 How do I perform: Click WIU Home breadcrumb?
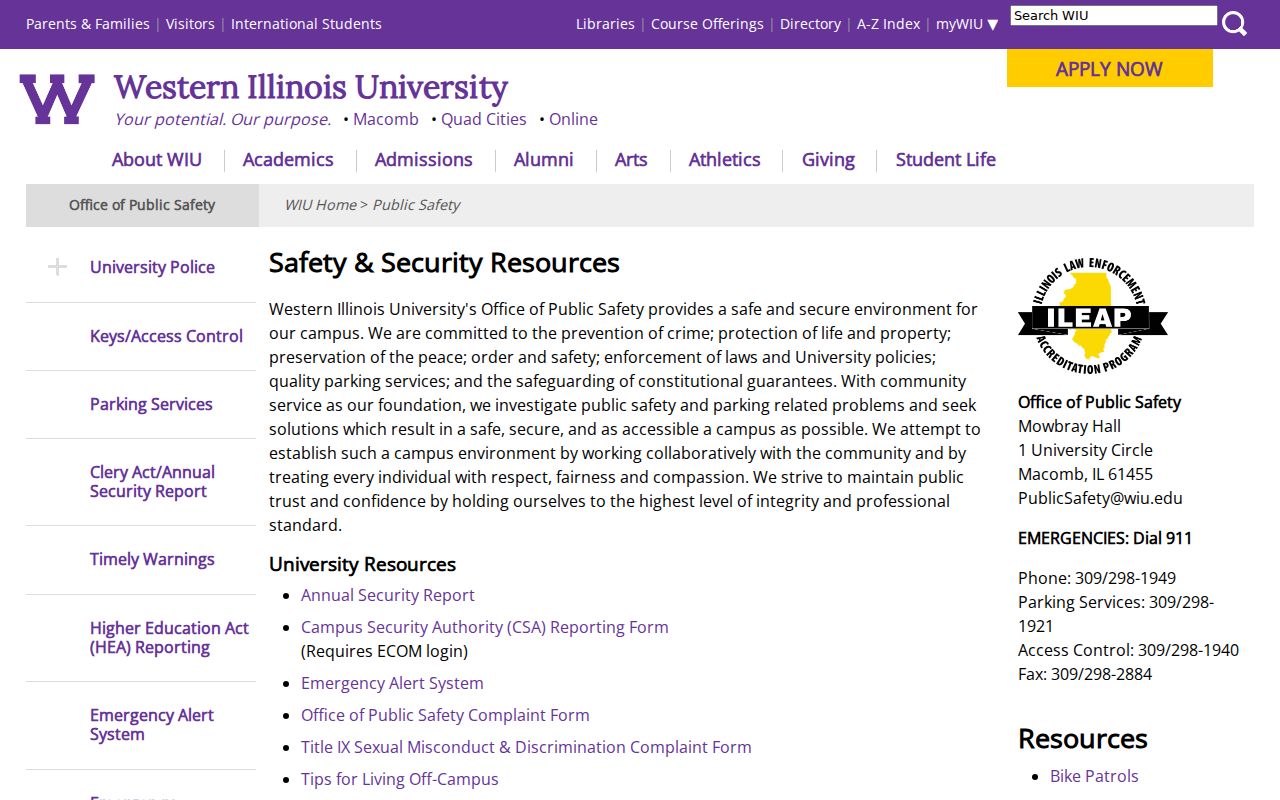[320, 205]
